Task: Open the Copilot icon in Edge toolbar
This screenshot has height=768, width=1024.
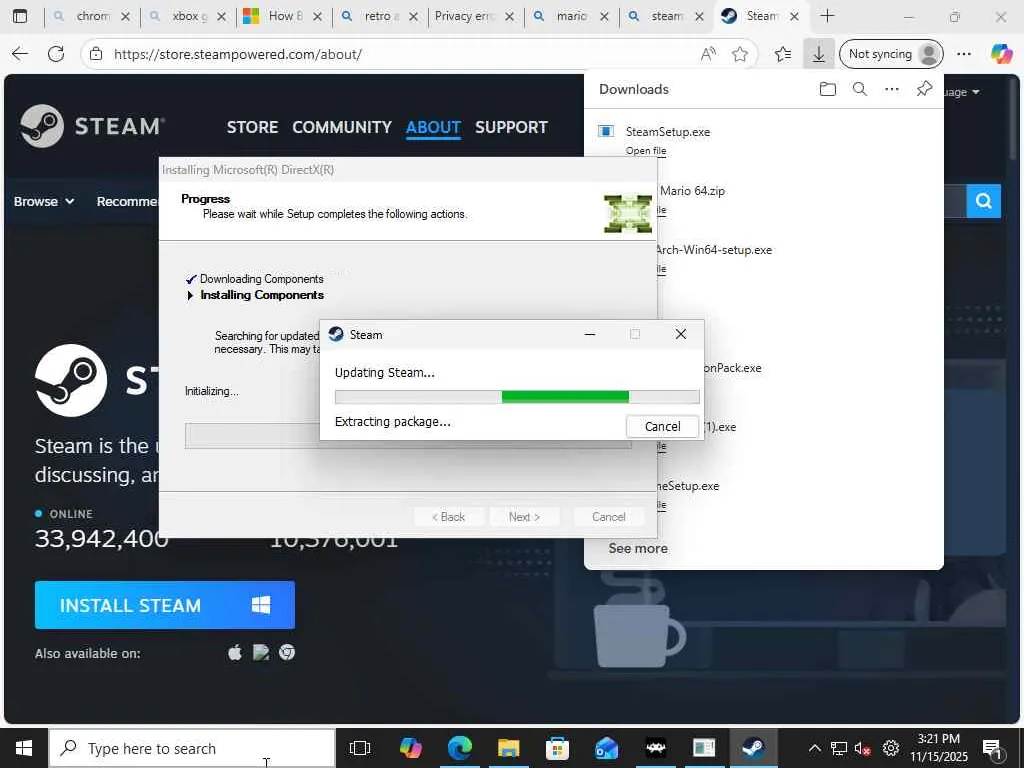Action: pos(1000,54)
